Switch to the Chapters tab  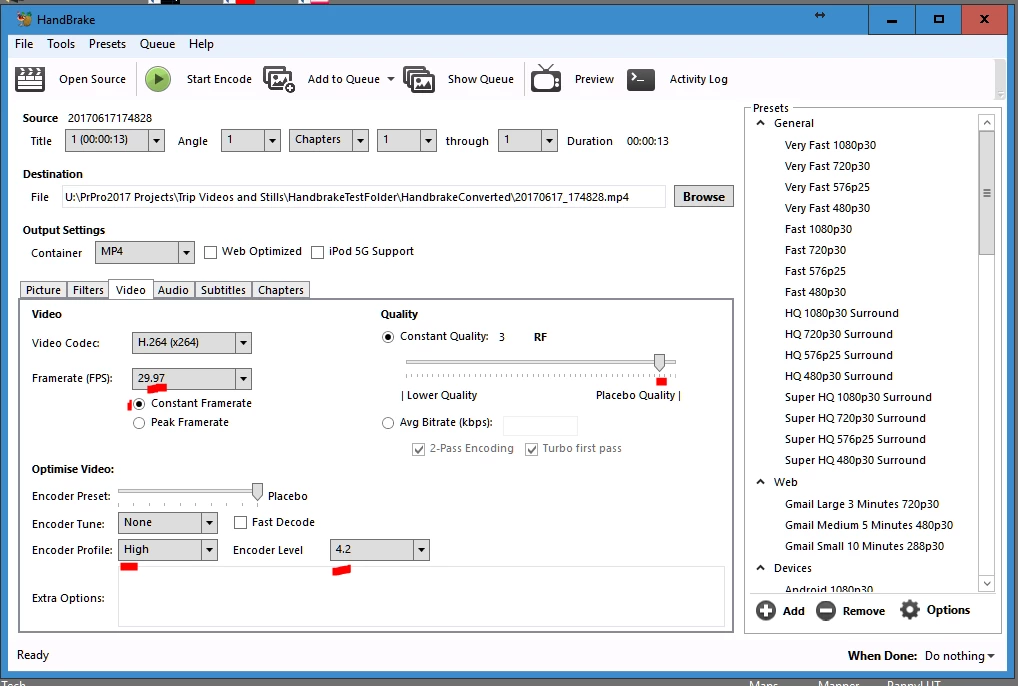(281, 290)
